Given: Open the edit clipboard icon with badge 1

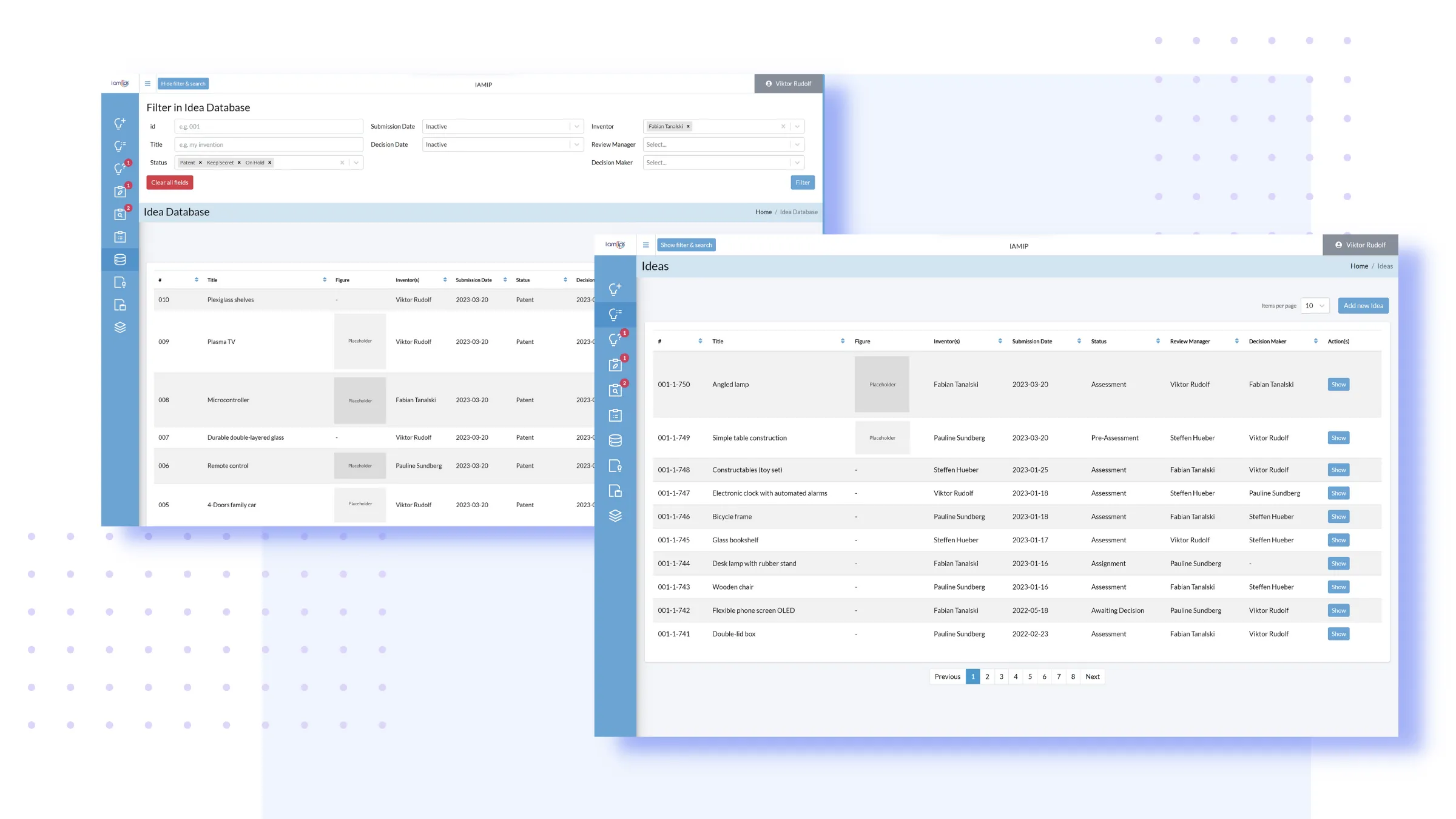Looking at the screenshot, I should tap(615, 365).
